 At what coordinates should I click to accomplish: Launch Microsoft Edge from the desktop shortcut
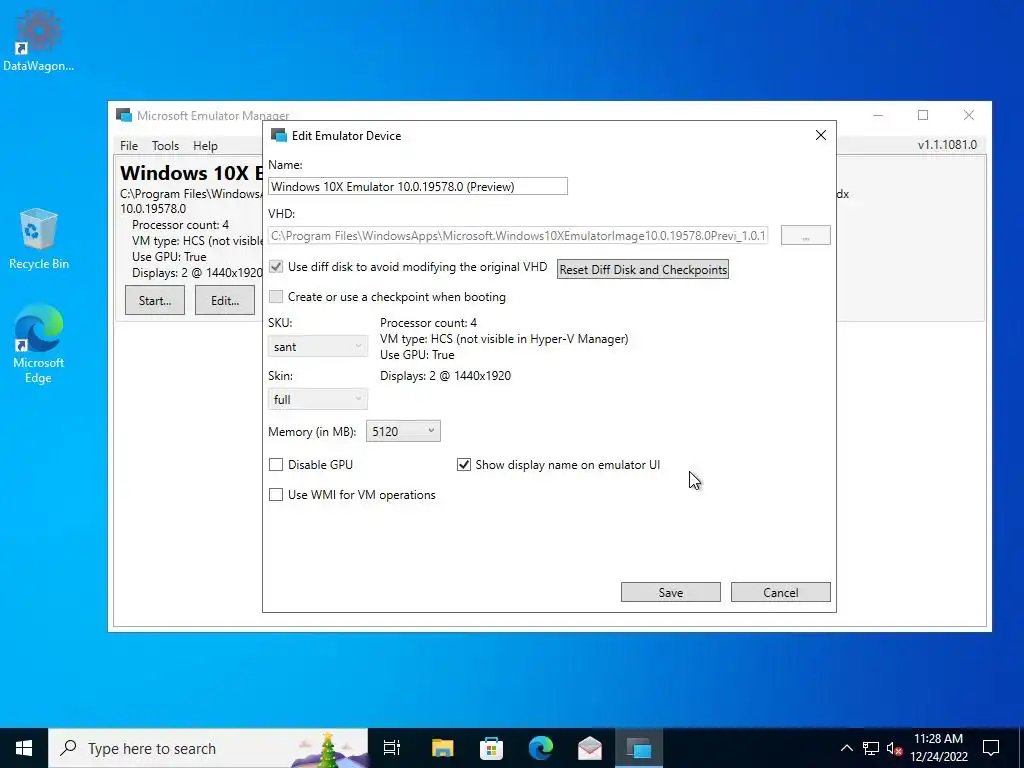[39, 344]
